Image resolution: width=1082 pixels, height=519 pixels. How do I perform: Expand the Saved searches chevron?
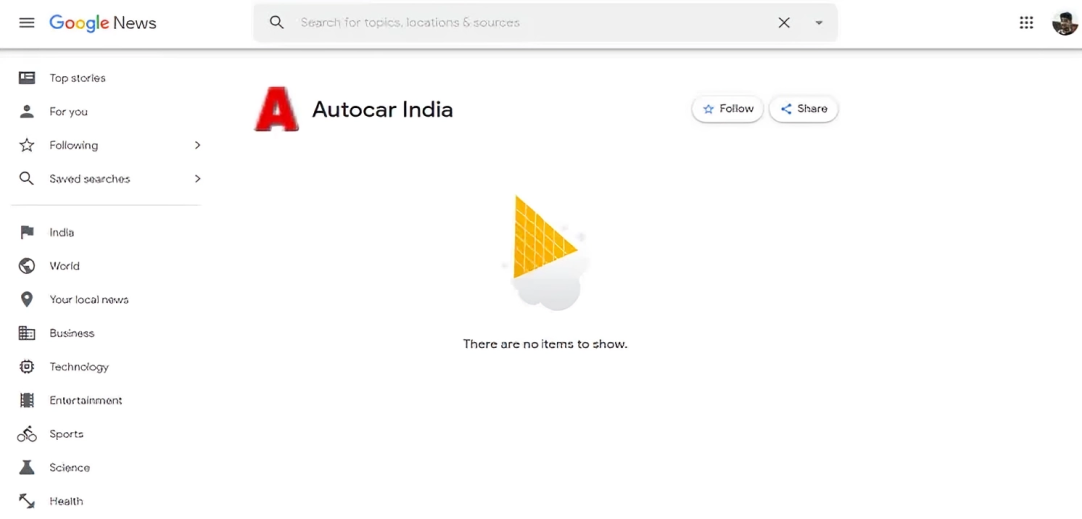pos(197,179)
